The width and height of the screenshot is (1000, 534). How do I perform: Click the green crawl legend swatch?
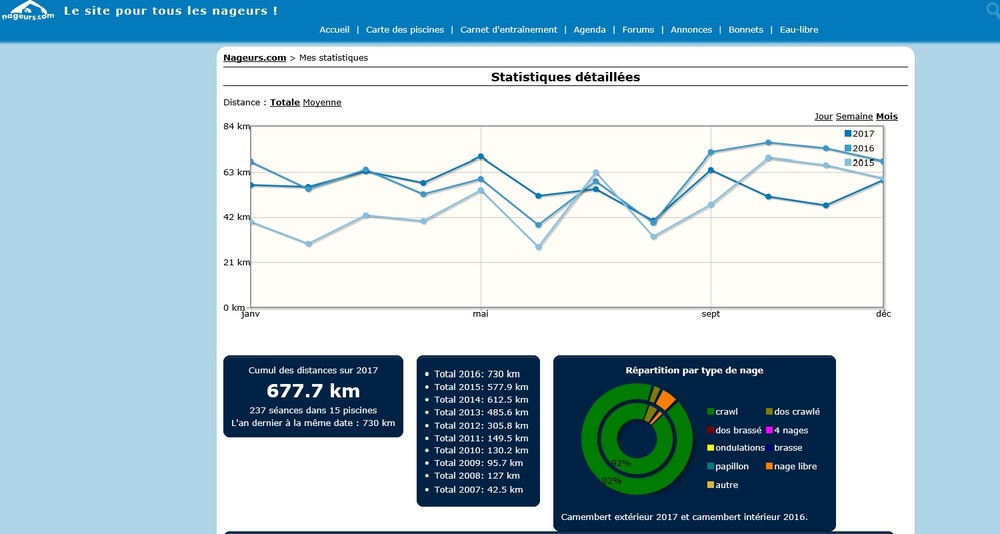point(710,412)
